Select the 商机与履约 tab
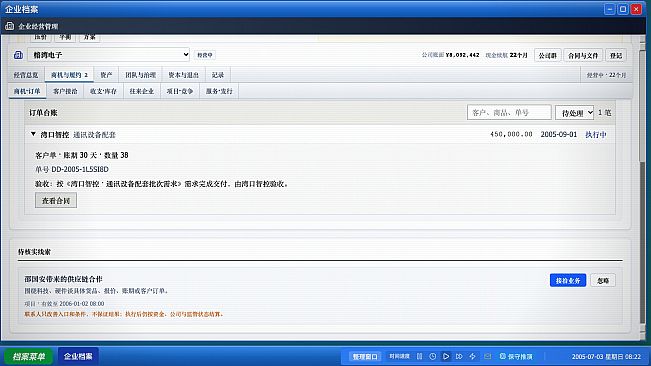 click(69, 75)
